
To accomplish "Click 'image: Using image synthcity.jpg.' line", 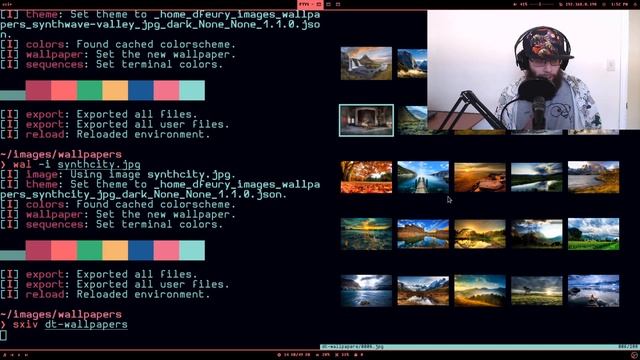I will tap(118, 174).
